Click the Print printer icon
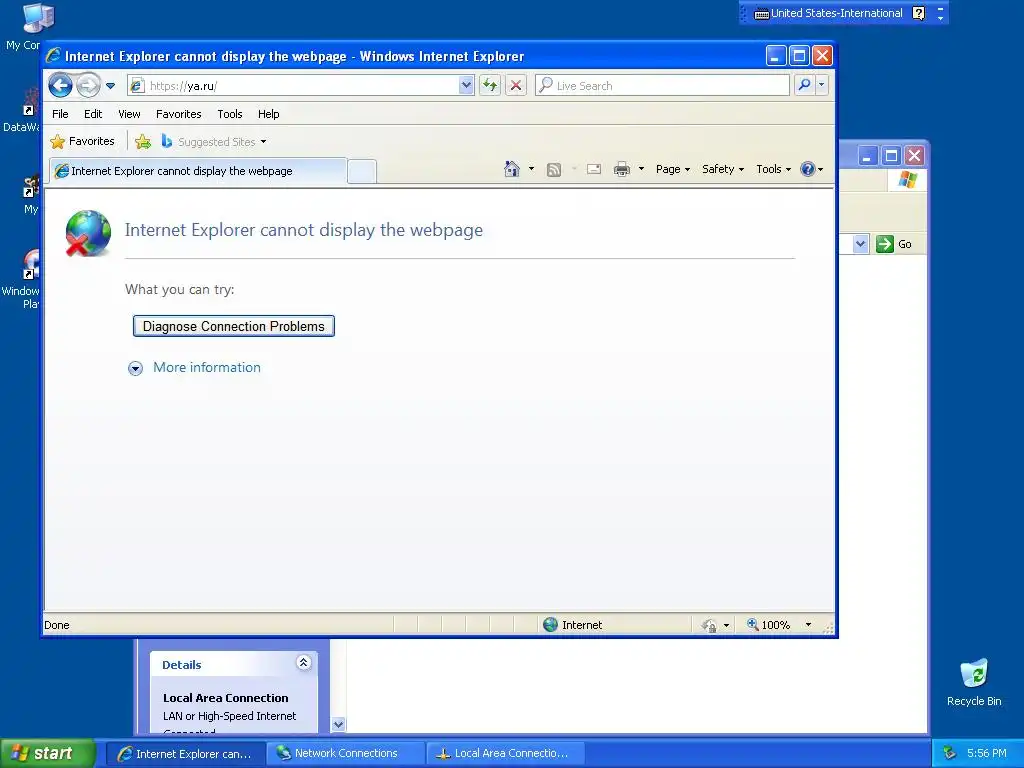 (x=622, y=170)
